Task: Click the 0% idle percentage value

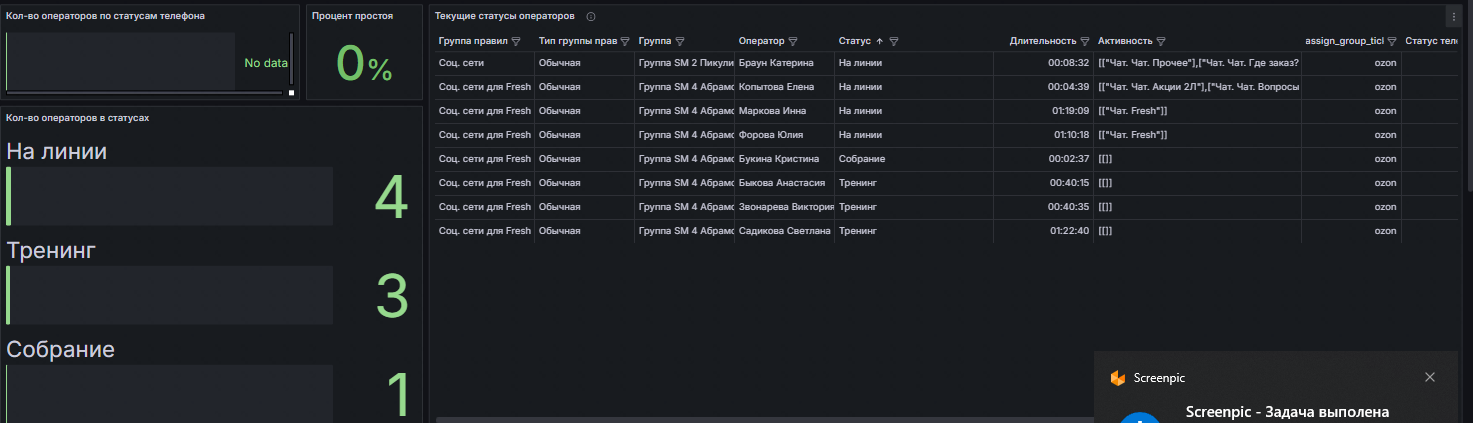Action: coord(364,63)
